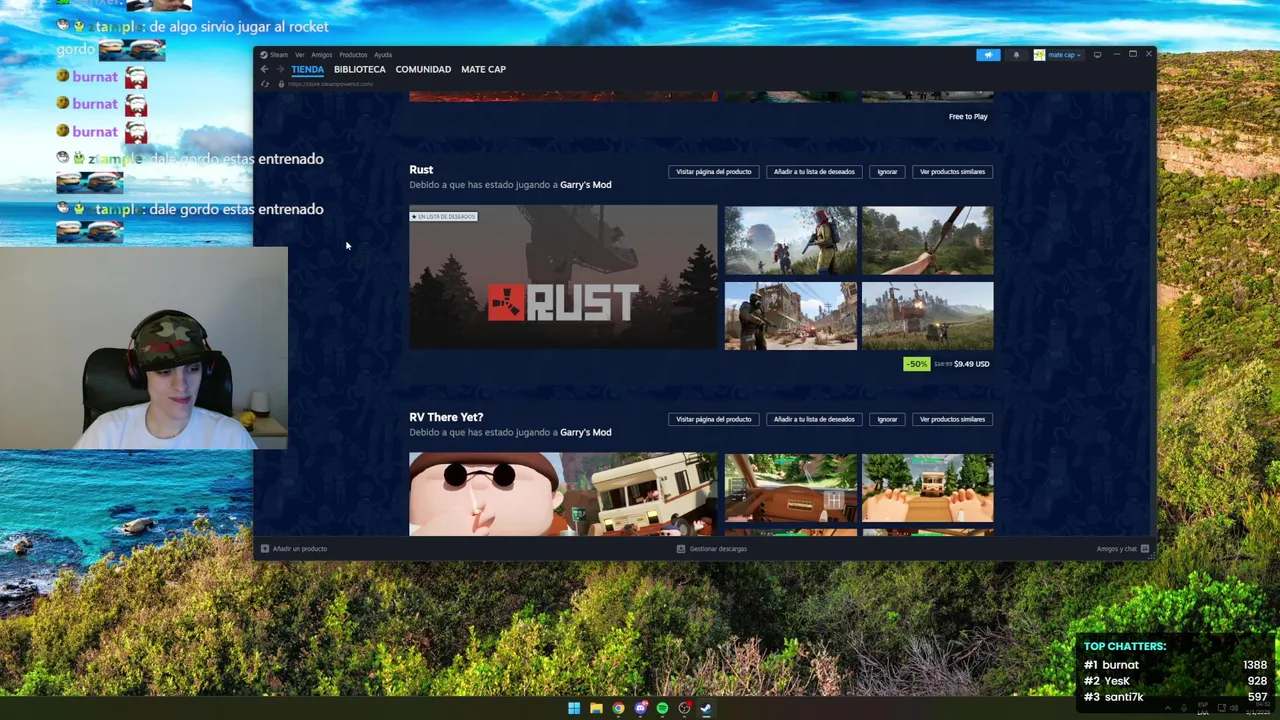Click the #3 santi7k top chatter entry
This screenshot has width=1280, height=720.
point(1175,697)
